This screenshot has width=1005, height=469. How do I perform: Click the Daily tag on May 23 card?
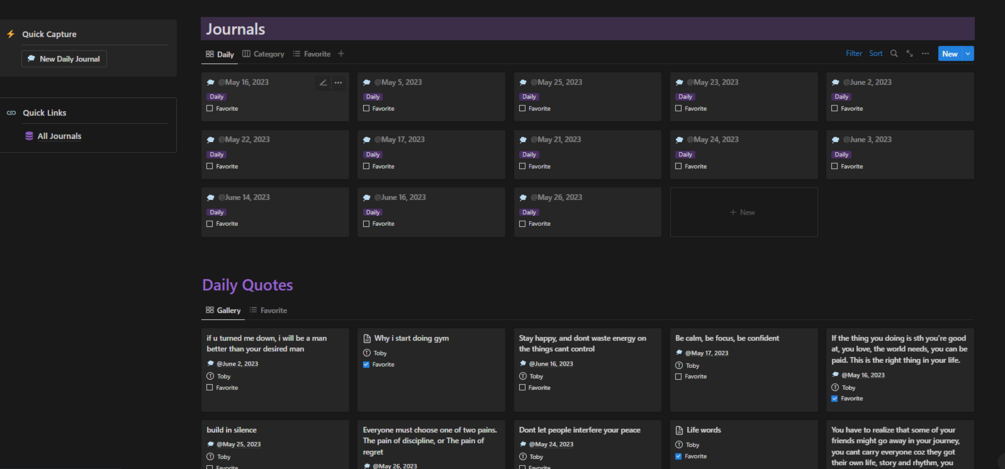tap(685, 97)
